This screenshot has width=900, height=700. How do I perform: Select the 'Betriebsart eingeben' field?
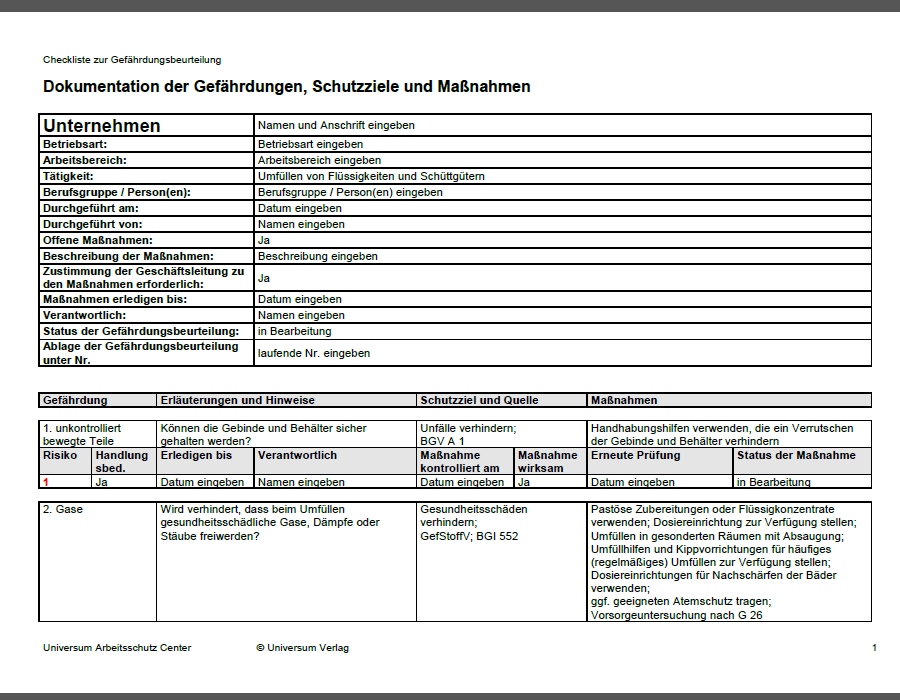pos(562,144)
